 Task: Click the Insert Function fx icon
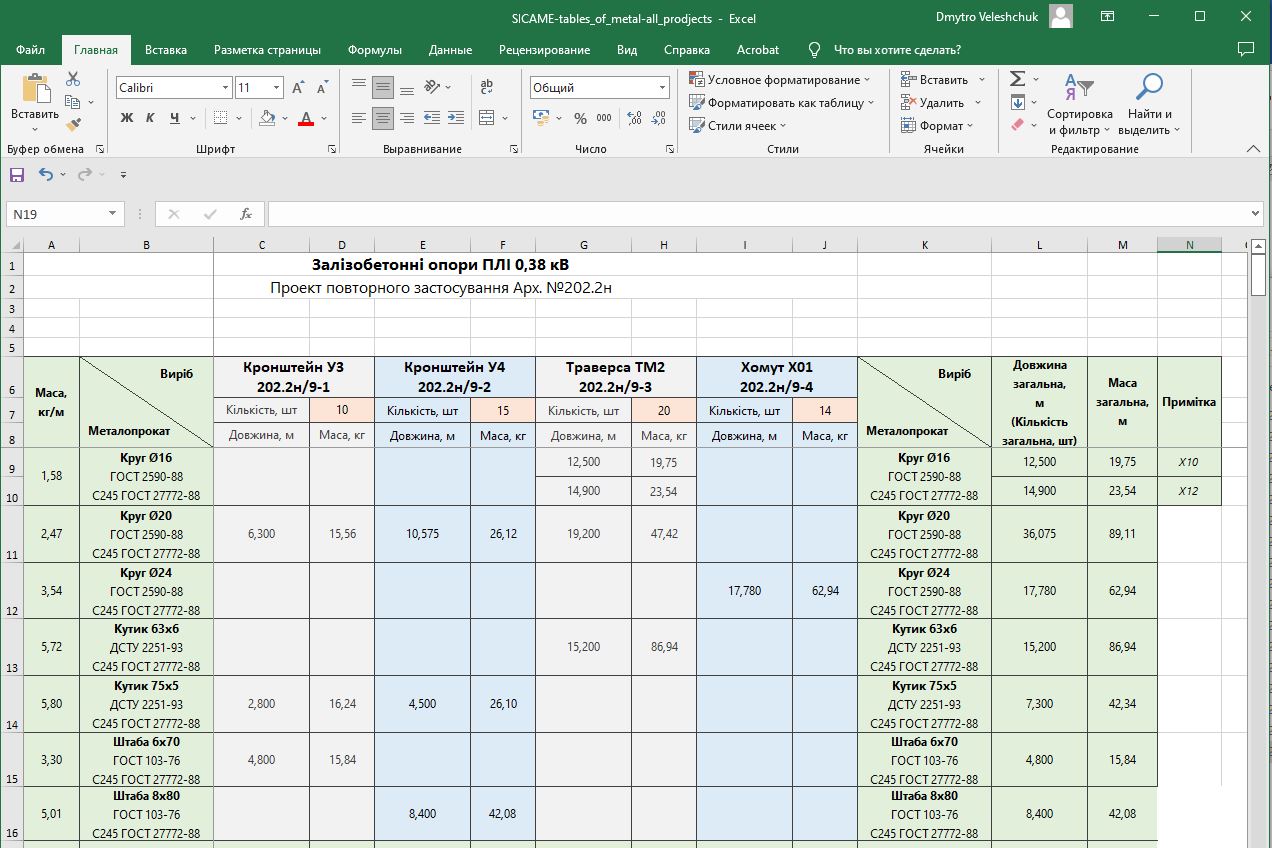(x=246, y=214)
